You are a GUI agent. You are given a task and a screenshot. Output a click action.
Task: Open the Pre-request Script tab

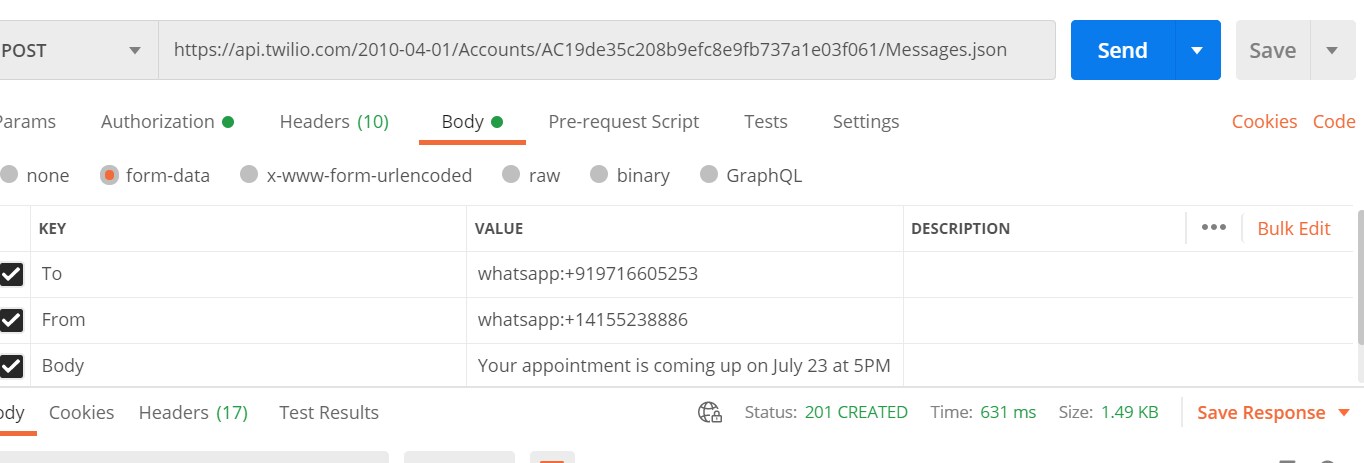pyautogui.click(x=624, y=122)
